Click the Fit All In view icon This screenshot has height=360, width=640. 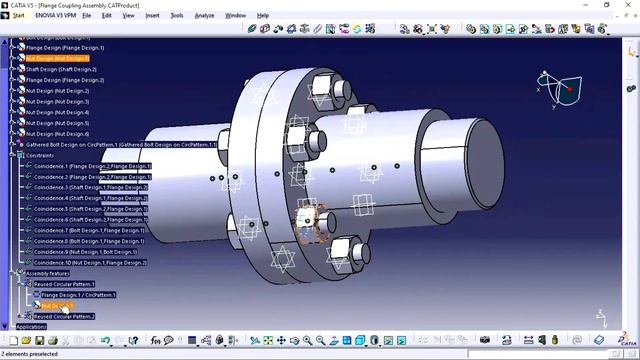coord(268,340)
